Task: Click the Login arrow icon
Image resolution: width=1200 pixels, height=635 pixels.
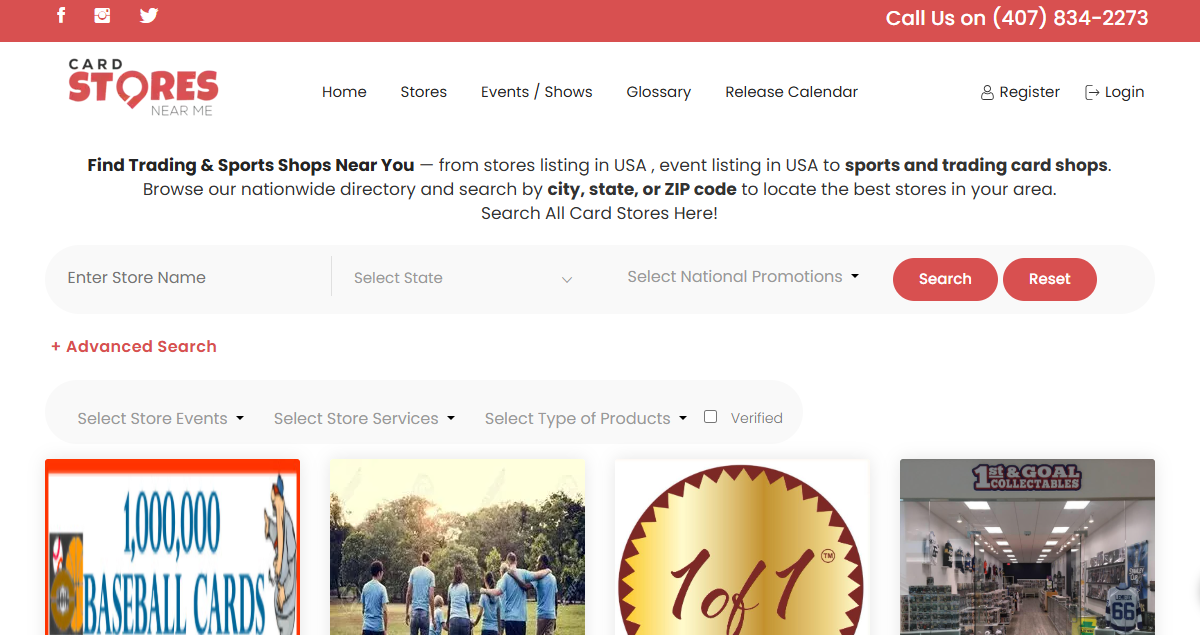Action: click(x=1089, y=91)
